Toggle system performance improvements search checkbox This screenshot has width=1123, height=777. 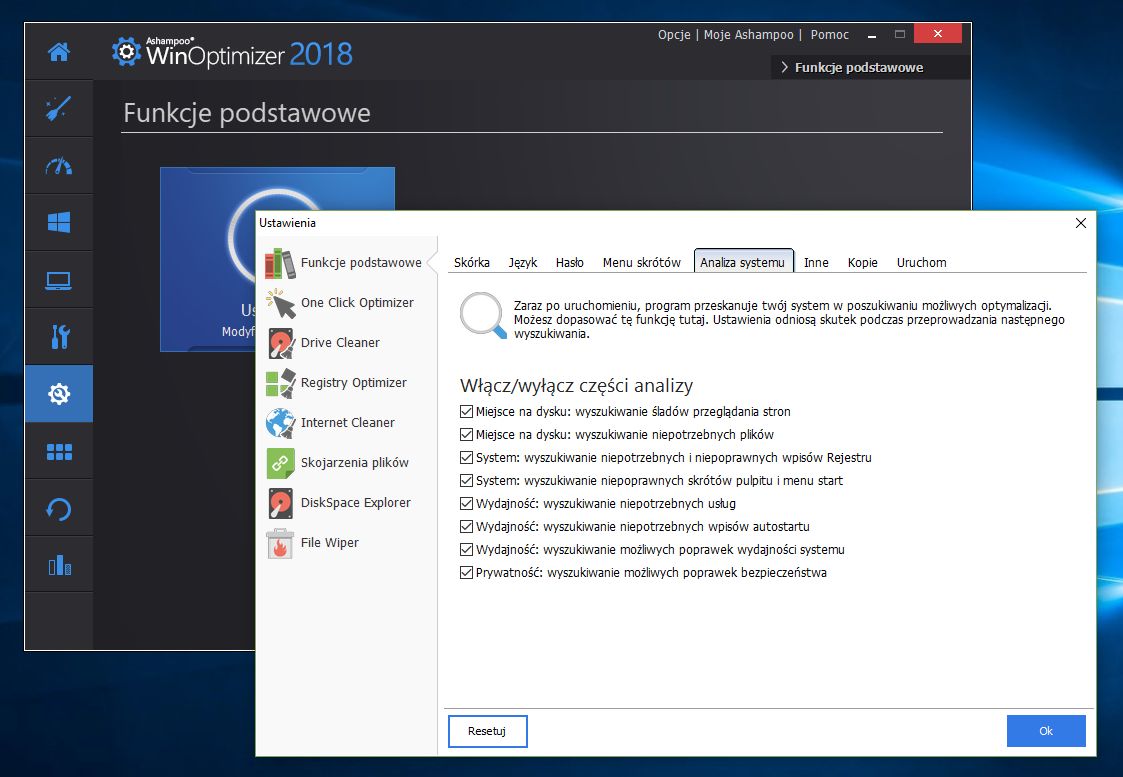[x=466, y=549]
